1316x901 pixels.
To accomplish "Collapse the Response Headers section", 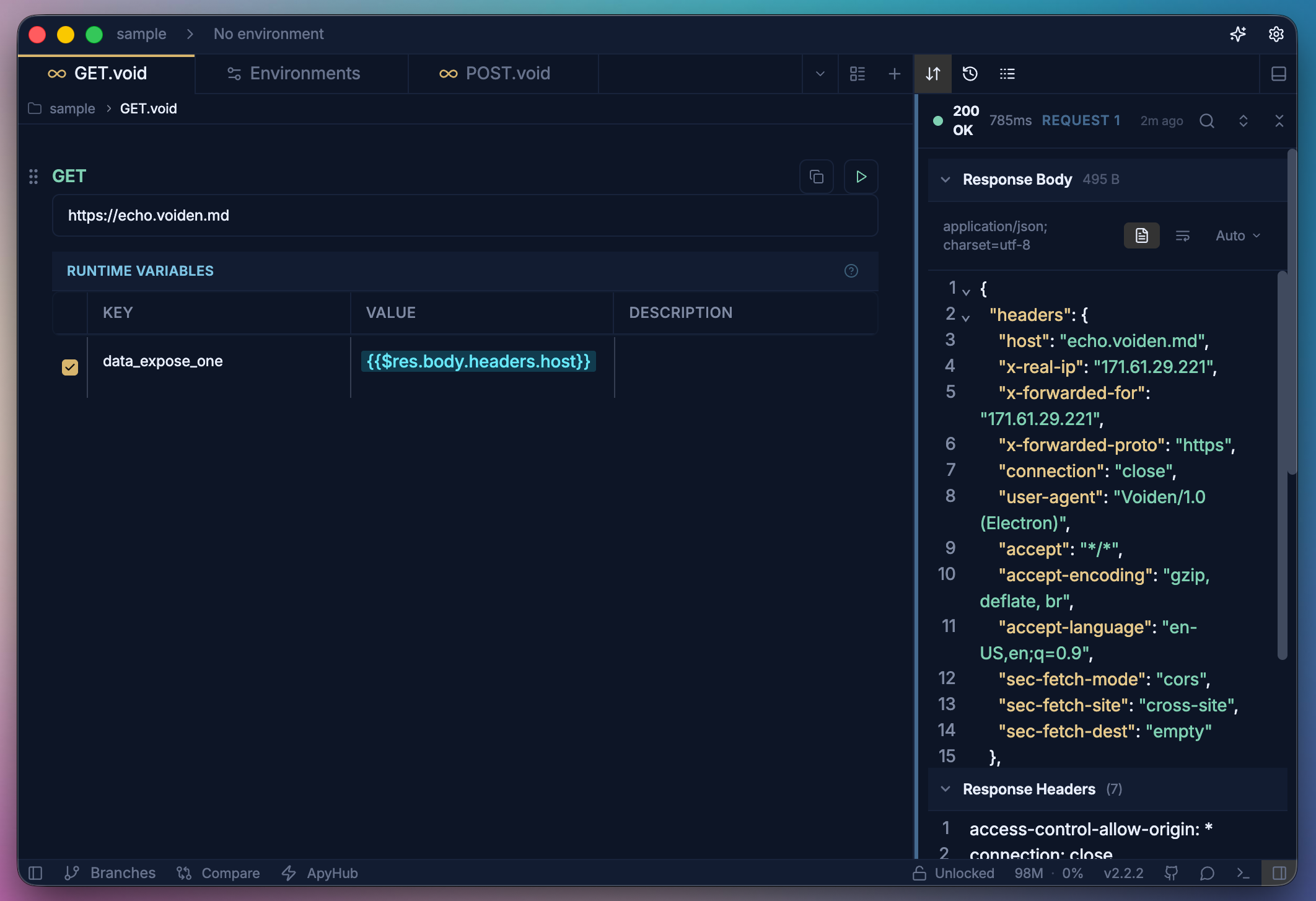I will click(945, 789).
